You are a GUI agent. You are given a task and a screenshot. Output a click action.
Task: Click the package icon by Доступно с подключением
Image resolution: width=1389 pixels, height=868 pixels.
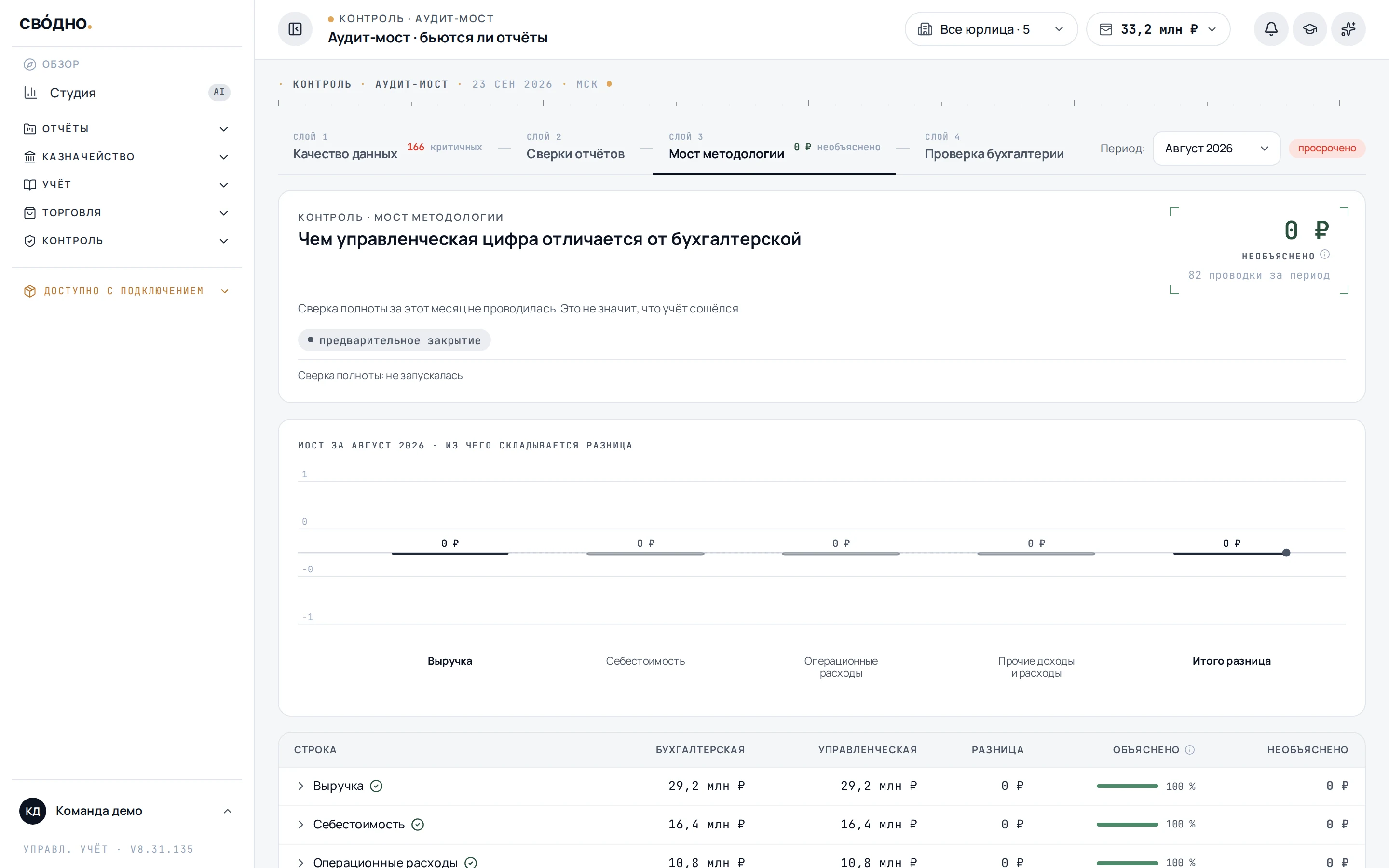click(30, 291)
